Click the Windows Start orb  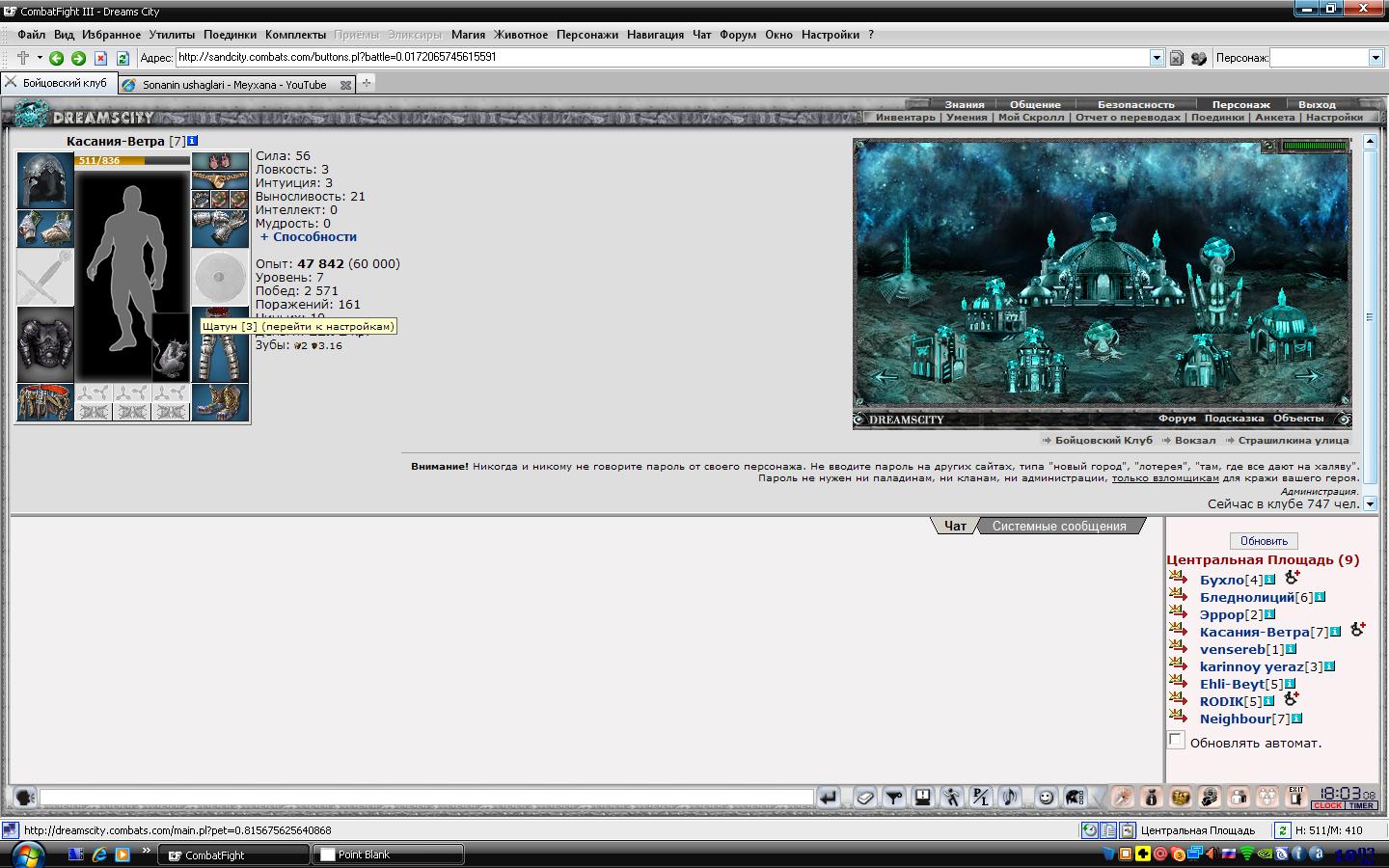(27, 854)
